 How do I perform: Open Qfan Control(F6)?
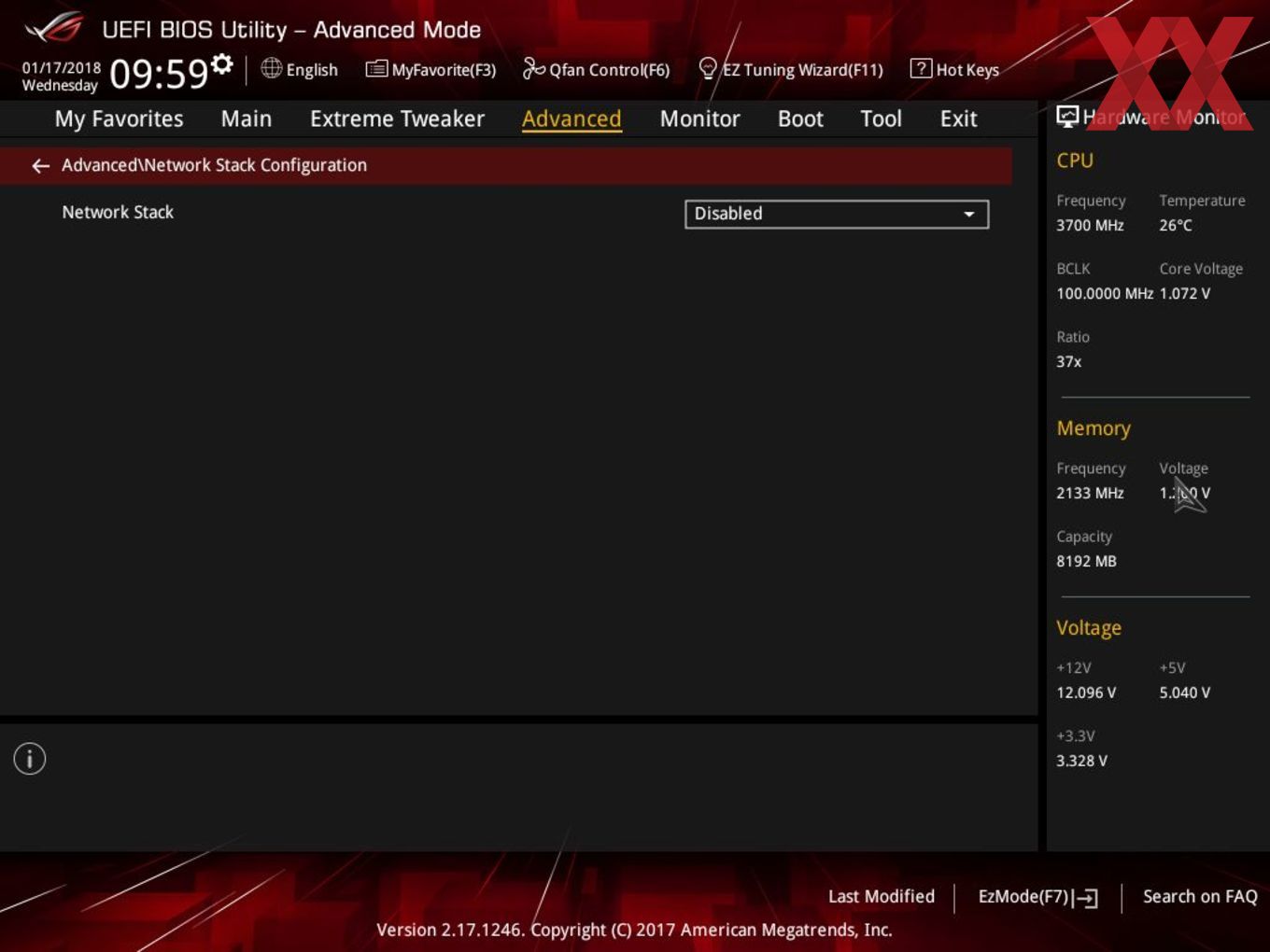596,69
